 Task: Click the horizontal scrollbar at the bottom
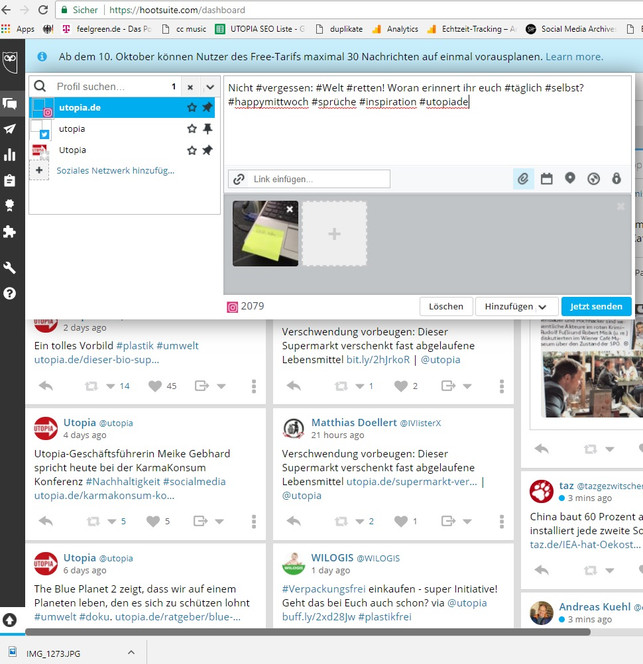(x=308, y=632)
